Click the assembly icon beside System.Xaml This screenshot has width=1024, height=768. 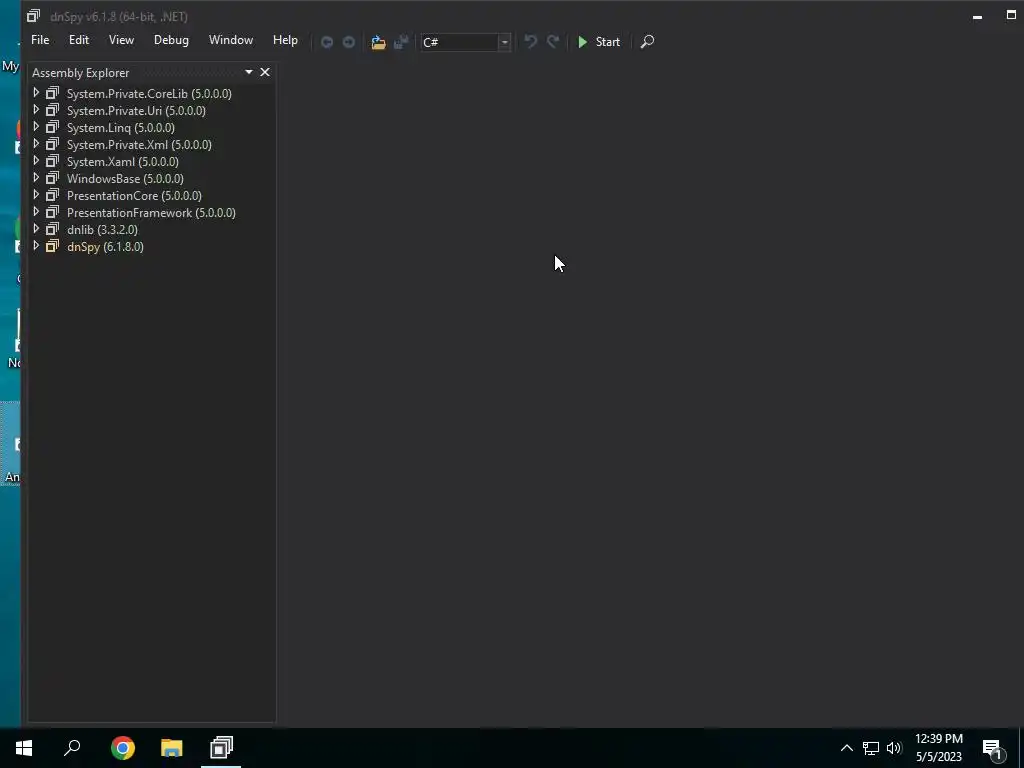(52, 161)
